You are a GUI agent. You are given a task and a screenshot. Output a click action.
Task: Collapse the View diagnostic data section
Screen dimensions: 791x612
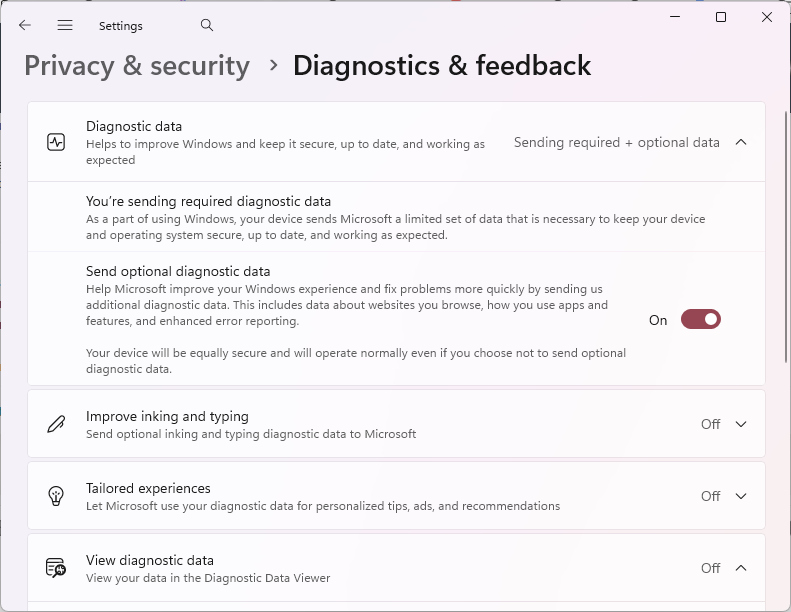point(741,568)
